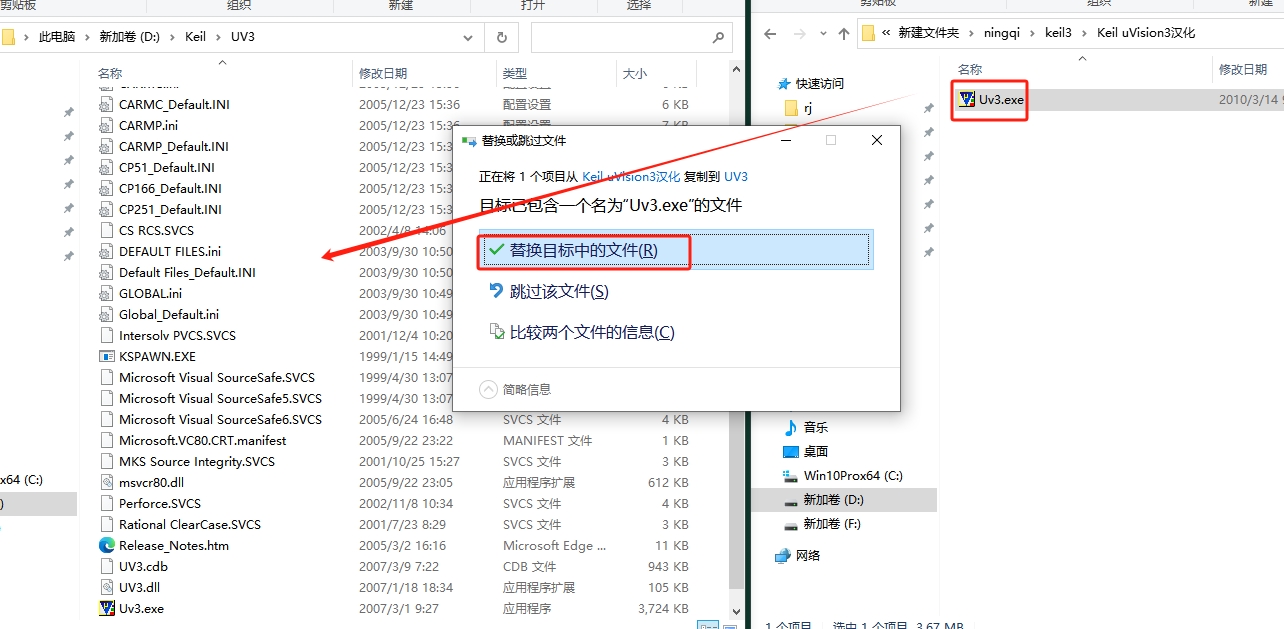This screenshot has height=629, width=1284.
Task: Click the Network icon in the navigation pane
Action: coord(783,555)
